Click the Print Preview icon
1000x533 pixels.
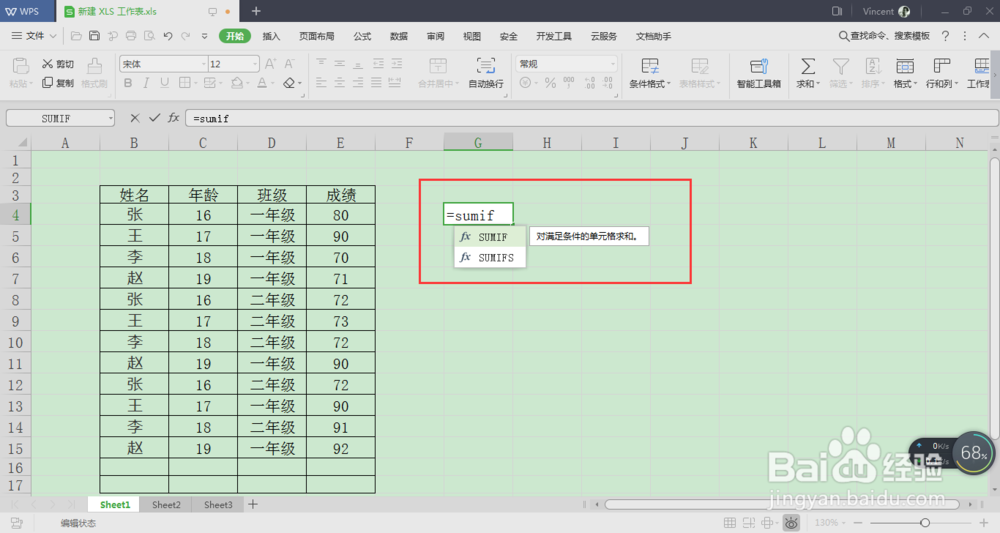(149, 36)
